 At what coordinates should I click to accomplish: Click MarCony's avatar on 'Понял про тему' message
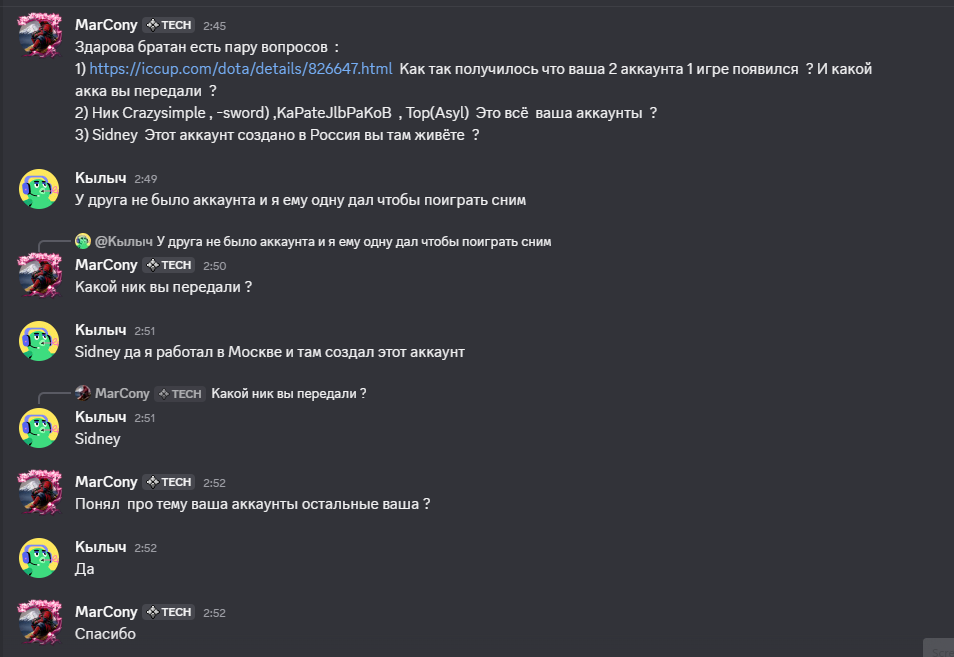click(x=40, y=492)
